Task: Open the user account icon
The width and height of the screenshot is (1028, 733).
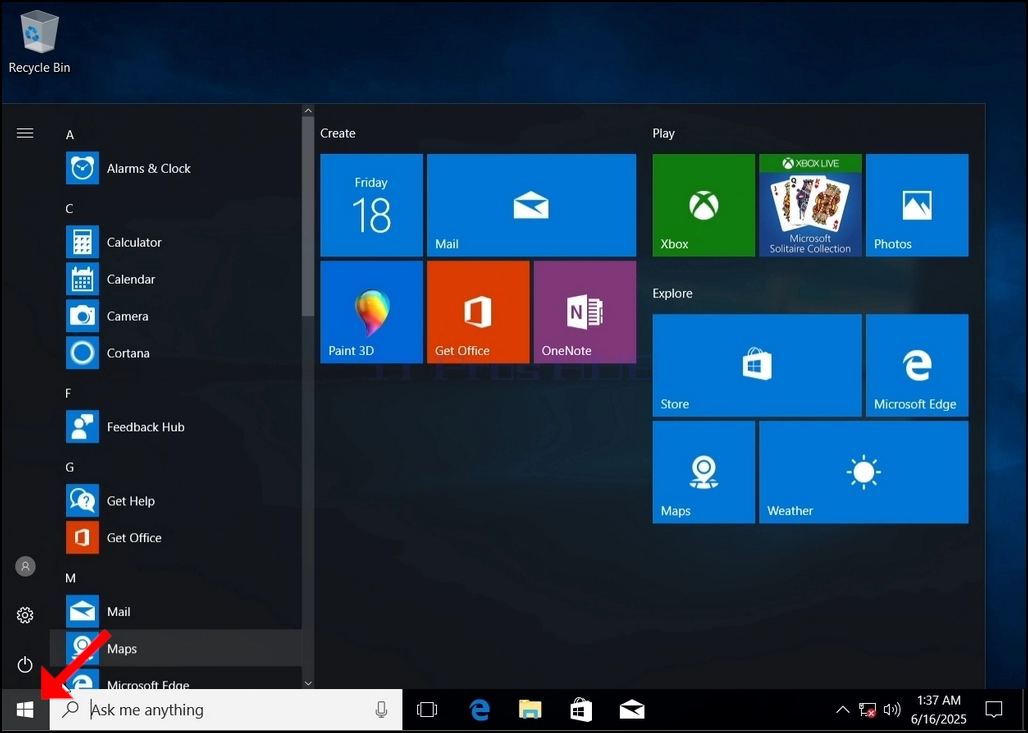Action: click(25, 566)
